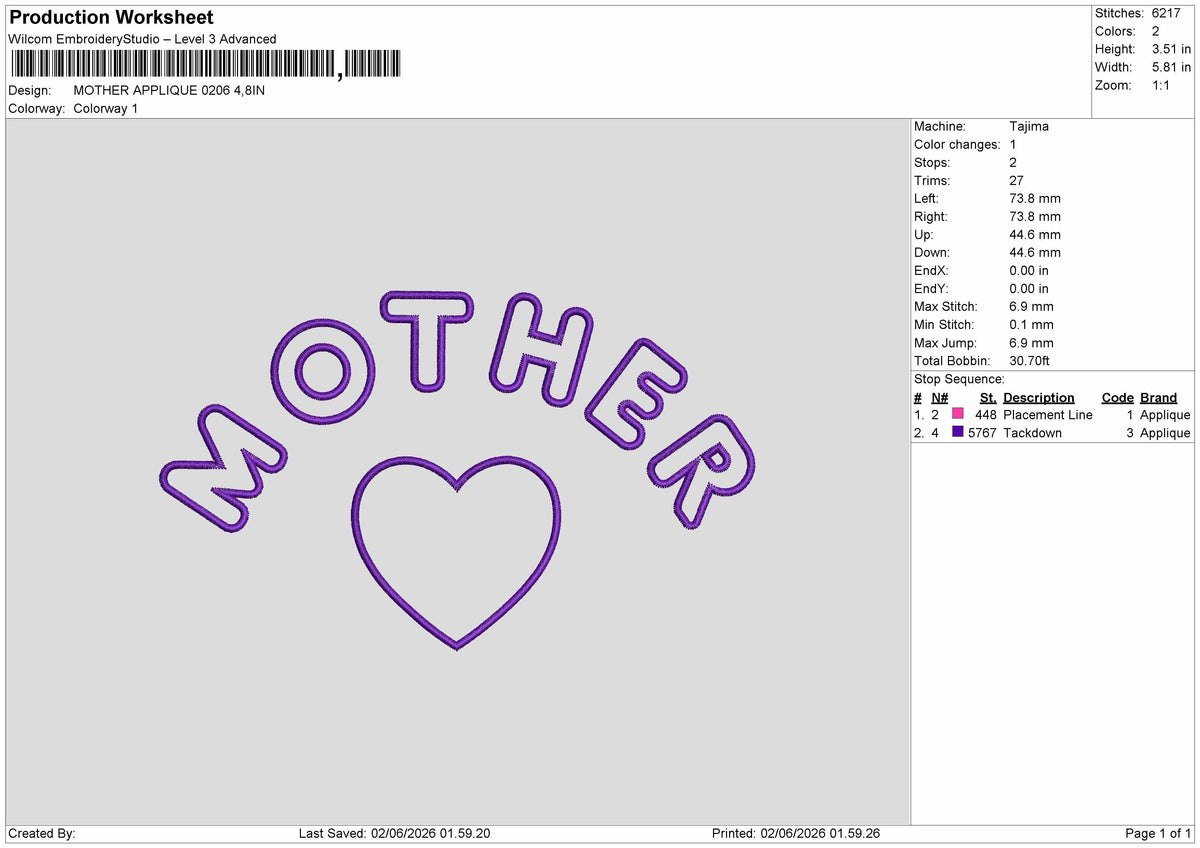Click the EndX value 0.00 in
Image resolution: width=1200 pixels, height=848 pixels.
click(1029, 270)
